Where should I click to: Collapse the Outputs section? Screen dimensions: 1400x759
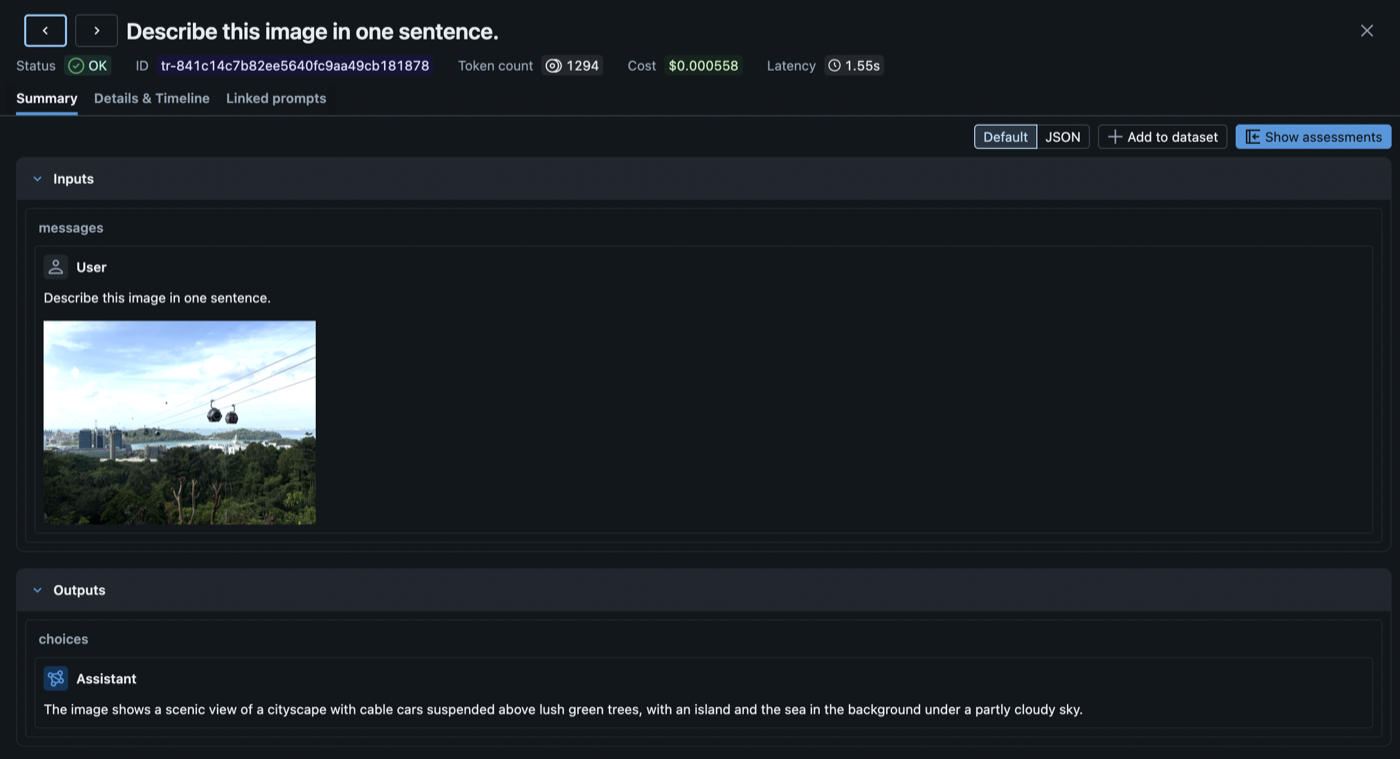(x=38, y=590)
